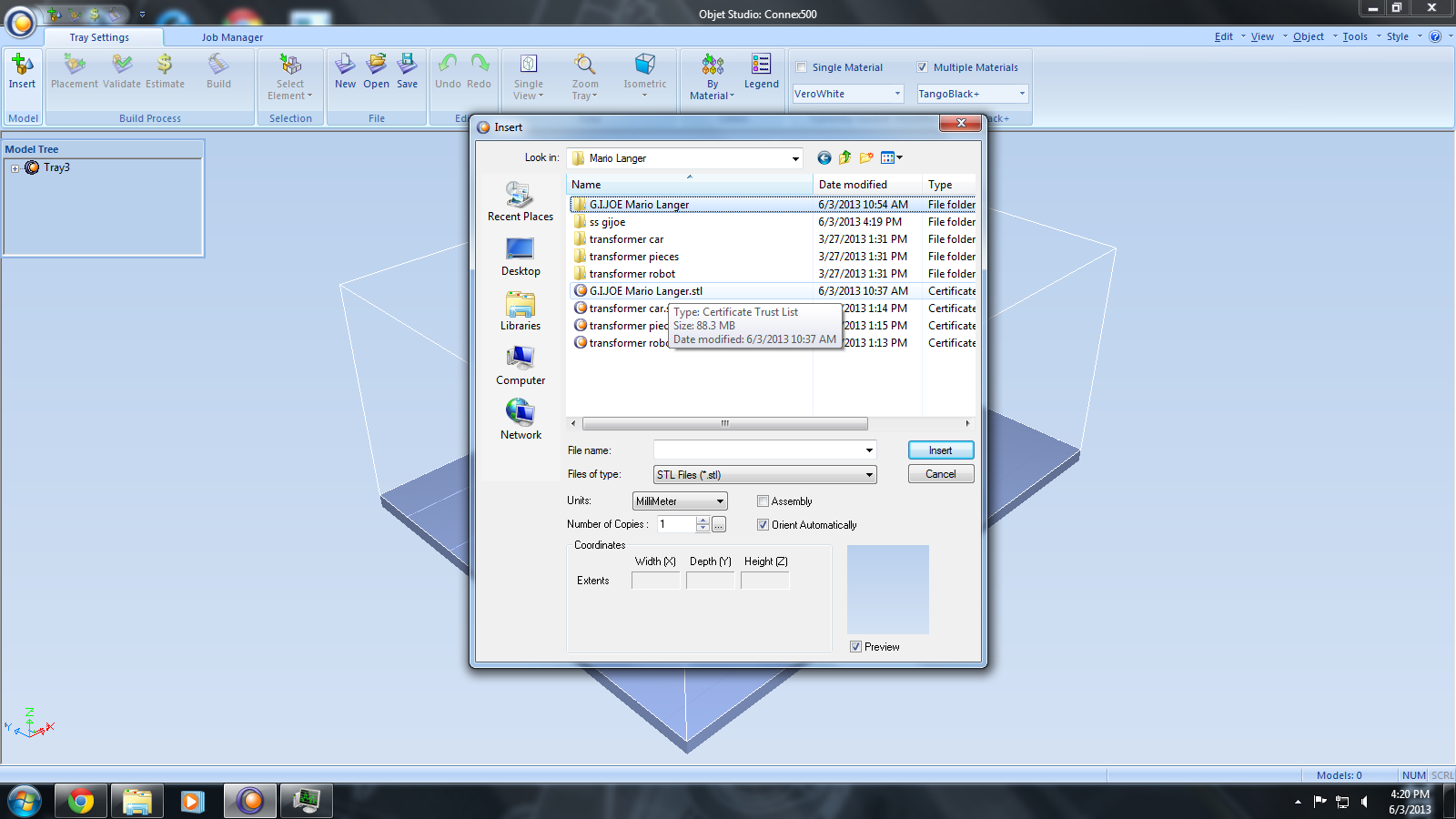Display models By Material
The image size is (1456, 819).
(x=713, y=76)
